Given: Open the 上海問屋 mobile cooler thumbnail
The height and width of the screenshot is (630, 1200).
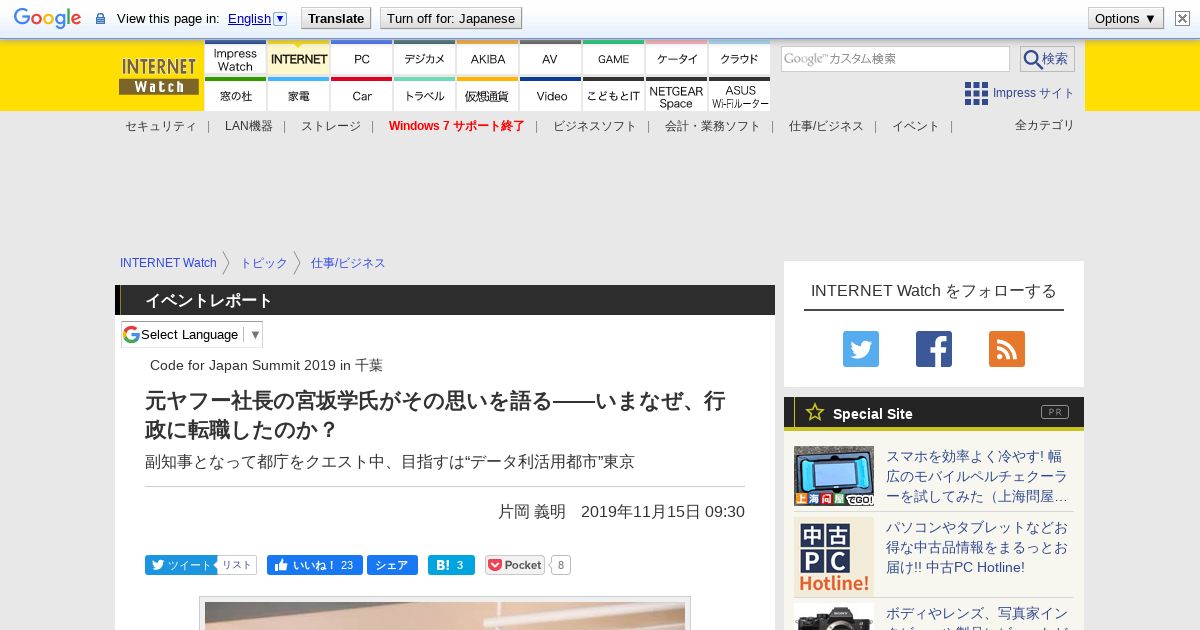Looking at the screenshot, I should 834,476.
